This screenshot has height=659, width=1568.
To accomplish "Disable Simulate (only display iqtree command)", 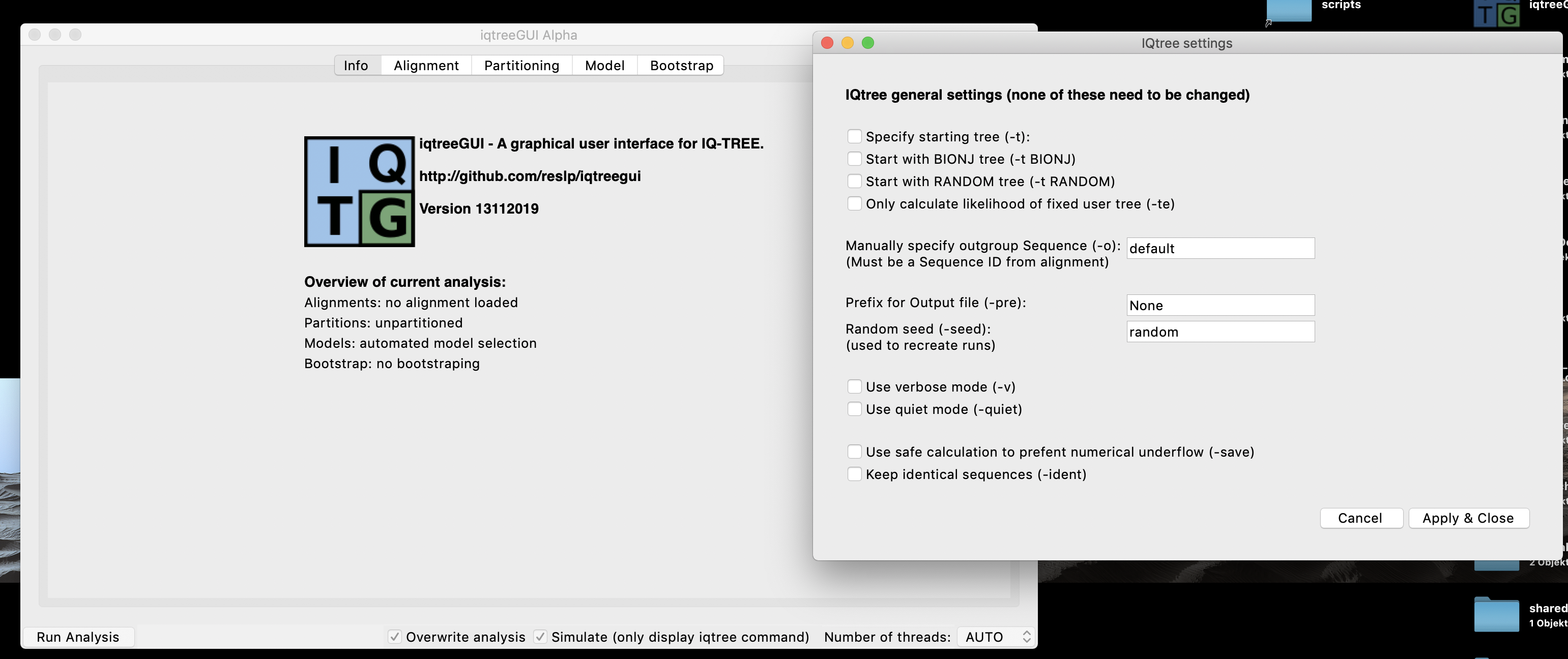I will click(540, 637).
